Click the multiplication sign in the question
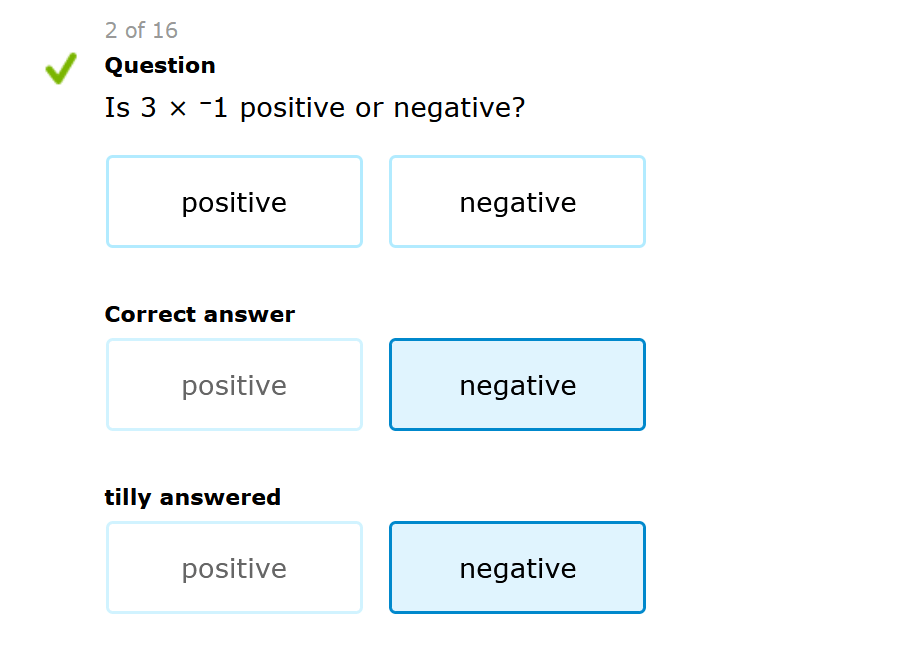Screen dimensions: 908x671 tap(178, 109)
